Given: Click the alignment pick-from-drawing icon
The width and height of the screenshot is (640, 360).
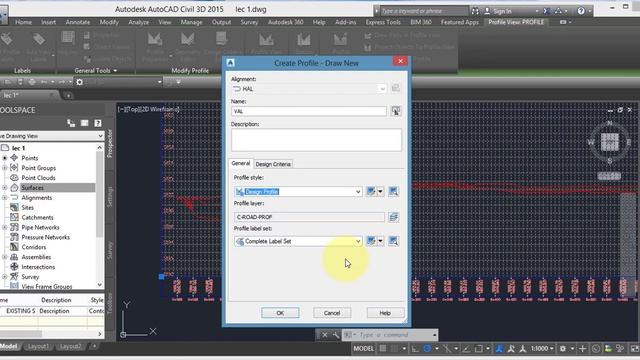Looking at the screenshot, I should 396,88.
